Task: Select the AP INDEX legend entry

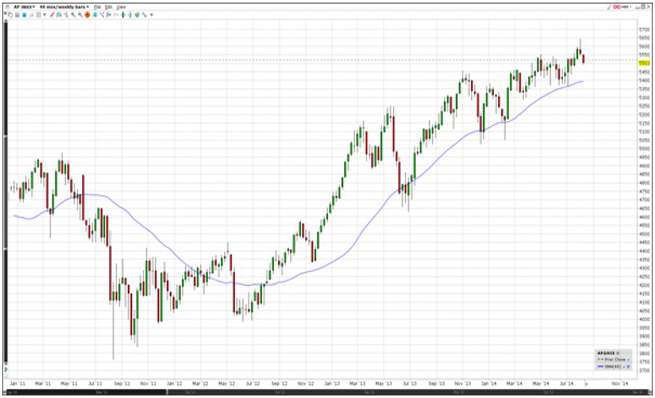Action: [x=607, y=353]
